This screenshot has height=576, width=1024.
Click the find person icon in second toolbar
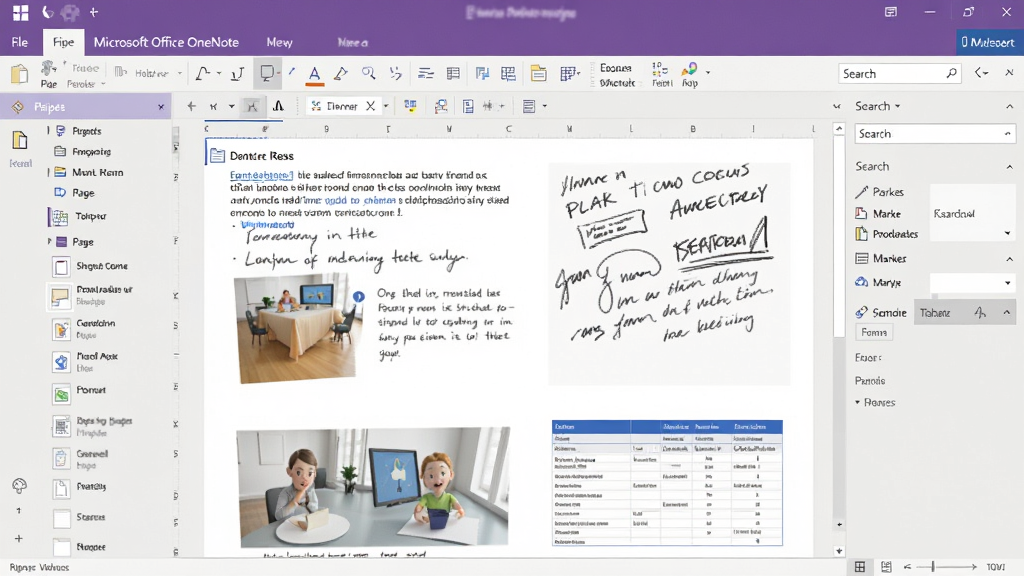[x=441, y=106]
